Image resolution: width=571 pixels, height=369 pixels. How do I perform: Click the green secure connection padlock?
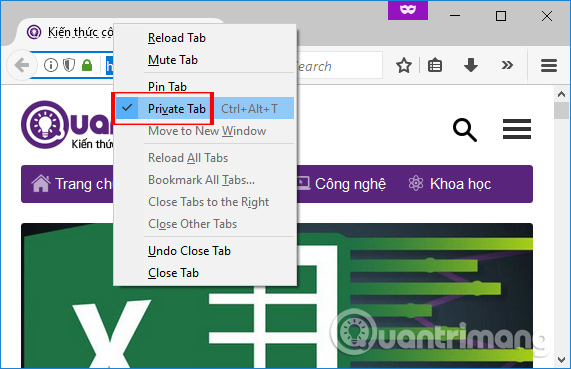click(x=87, y=66)
